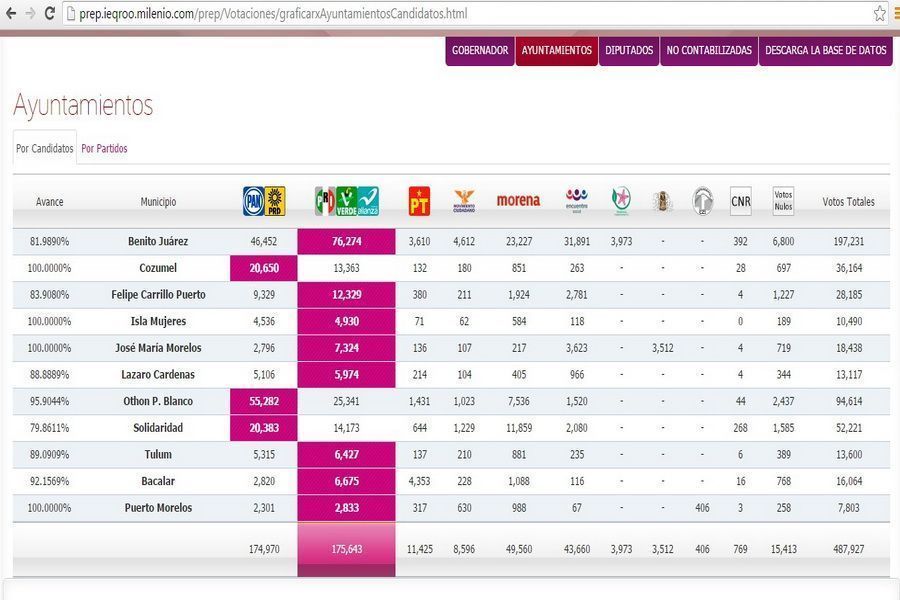900x600 pixels.
Task: Click the 197,231 total for Benito Juárez
Action: (x=848, y=241)
